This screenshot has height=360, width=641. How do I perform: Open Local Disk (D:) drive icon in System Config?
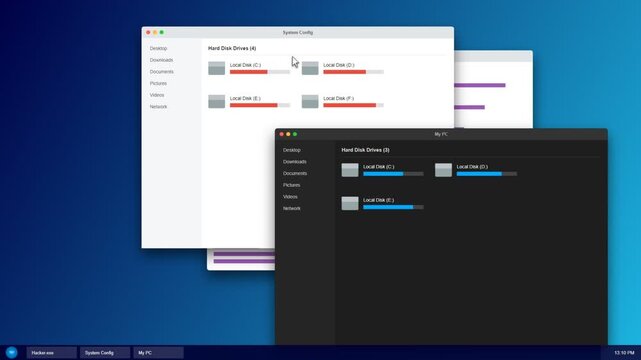pyautogui.click(x=310, y=68)
